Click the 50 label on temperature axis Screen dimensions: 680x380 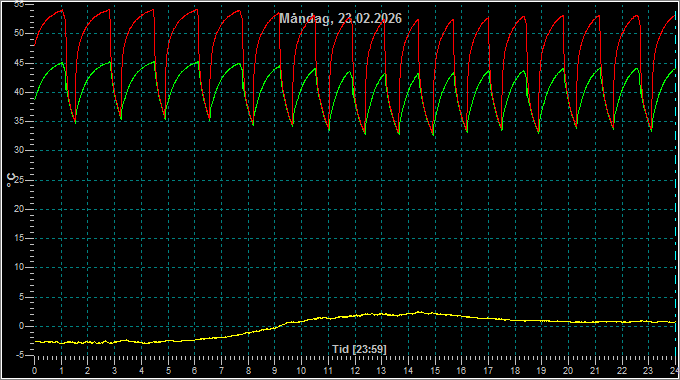click(19, 33)
